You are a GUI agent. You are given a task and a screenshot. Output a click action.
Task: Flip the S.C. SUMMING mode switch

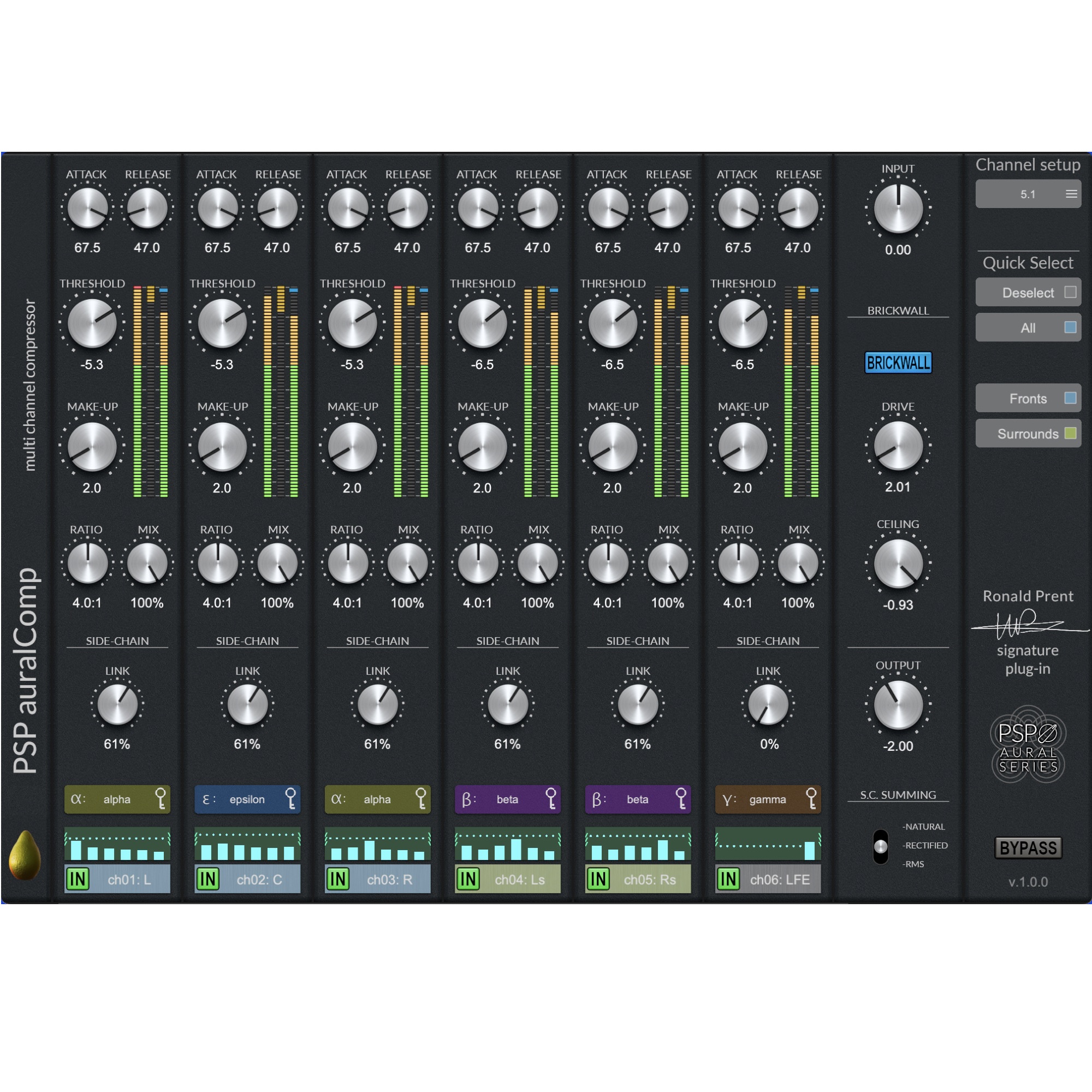point(881,846)
